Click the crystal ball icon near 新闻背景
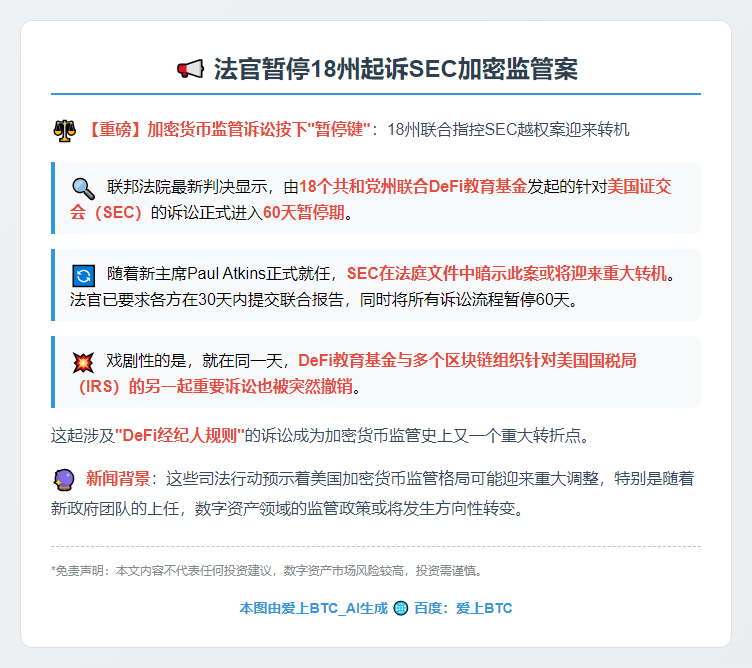Image resolution: width=752 pixels, height=668 pixels. click(64, 480)
